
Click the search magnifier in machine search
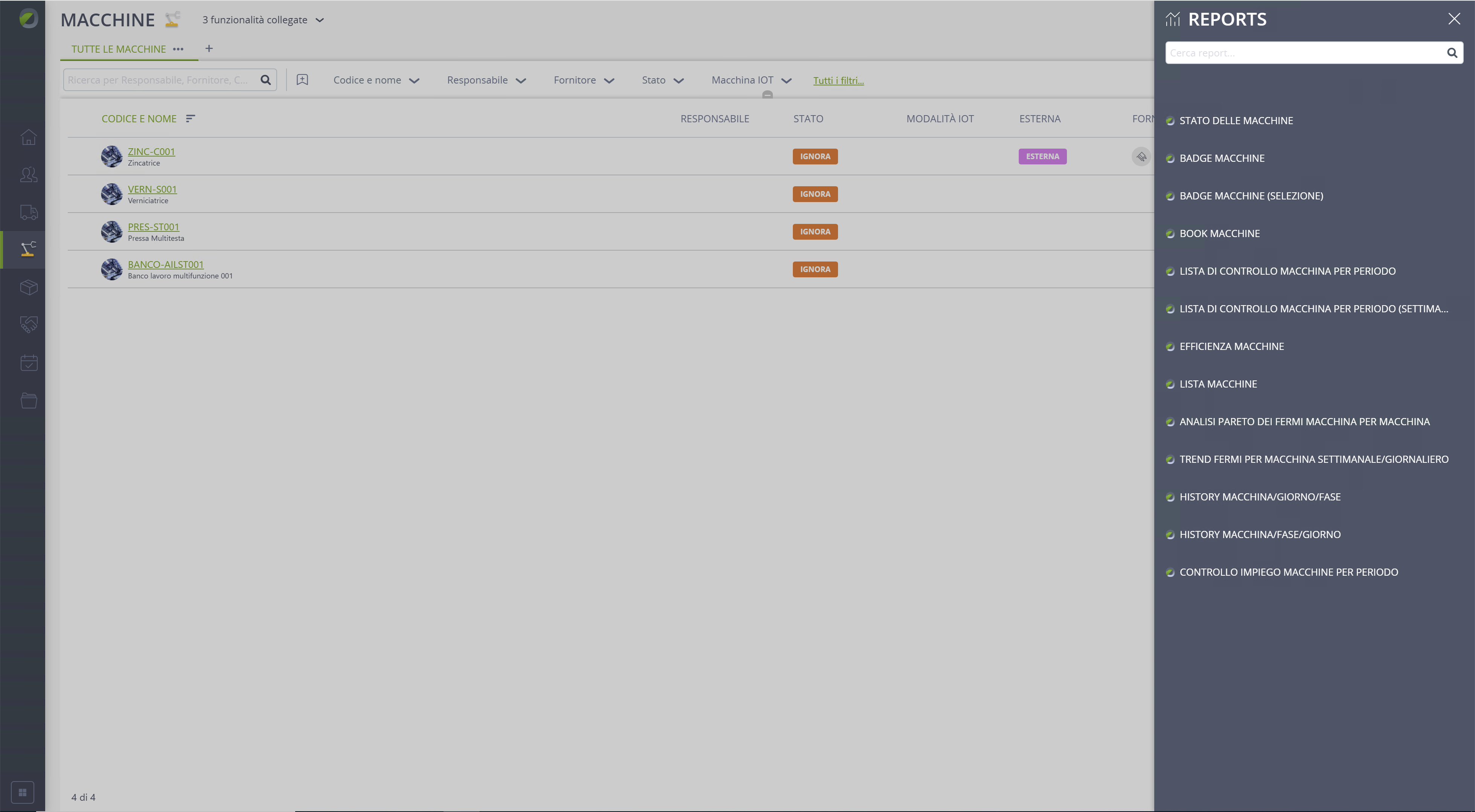(x=266, y=80)
